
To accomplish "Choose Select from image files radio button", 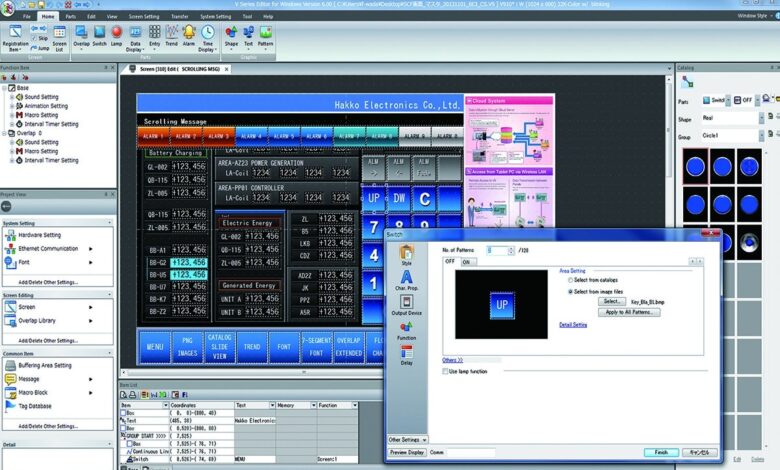I will 570,292.
